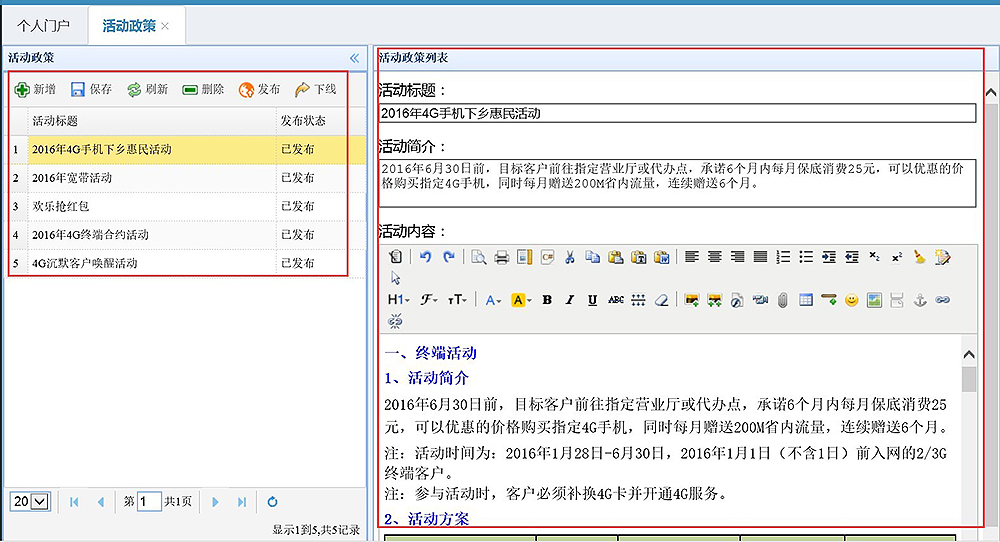Go to the previous page

click(x=100, y=502)
